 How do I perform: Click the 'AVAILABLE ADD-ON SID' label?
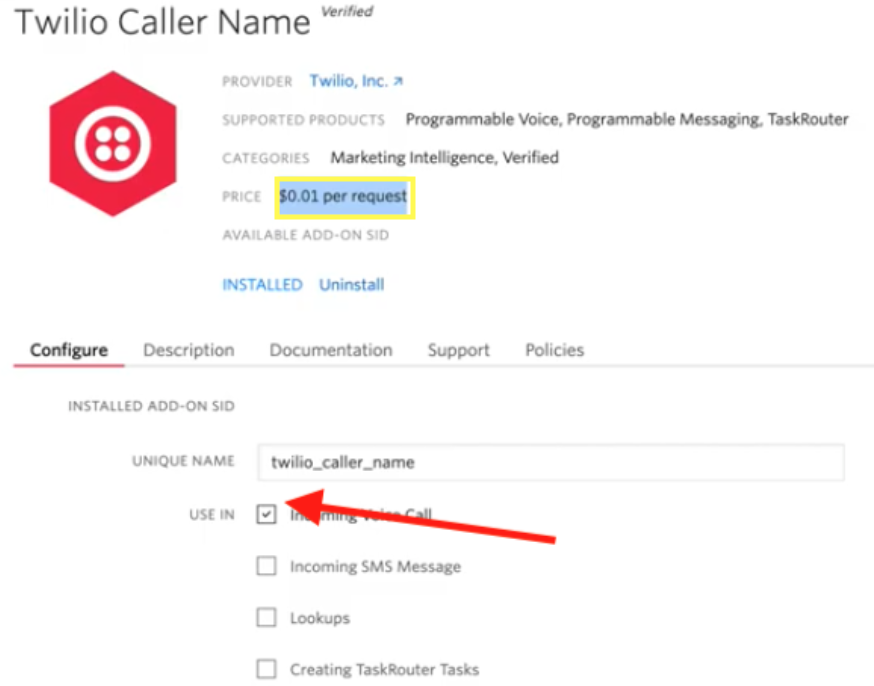pos(305,235)
